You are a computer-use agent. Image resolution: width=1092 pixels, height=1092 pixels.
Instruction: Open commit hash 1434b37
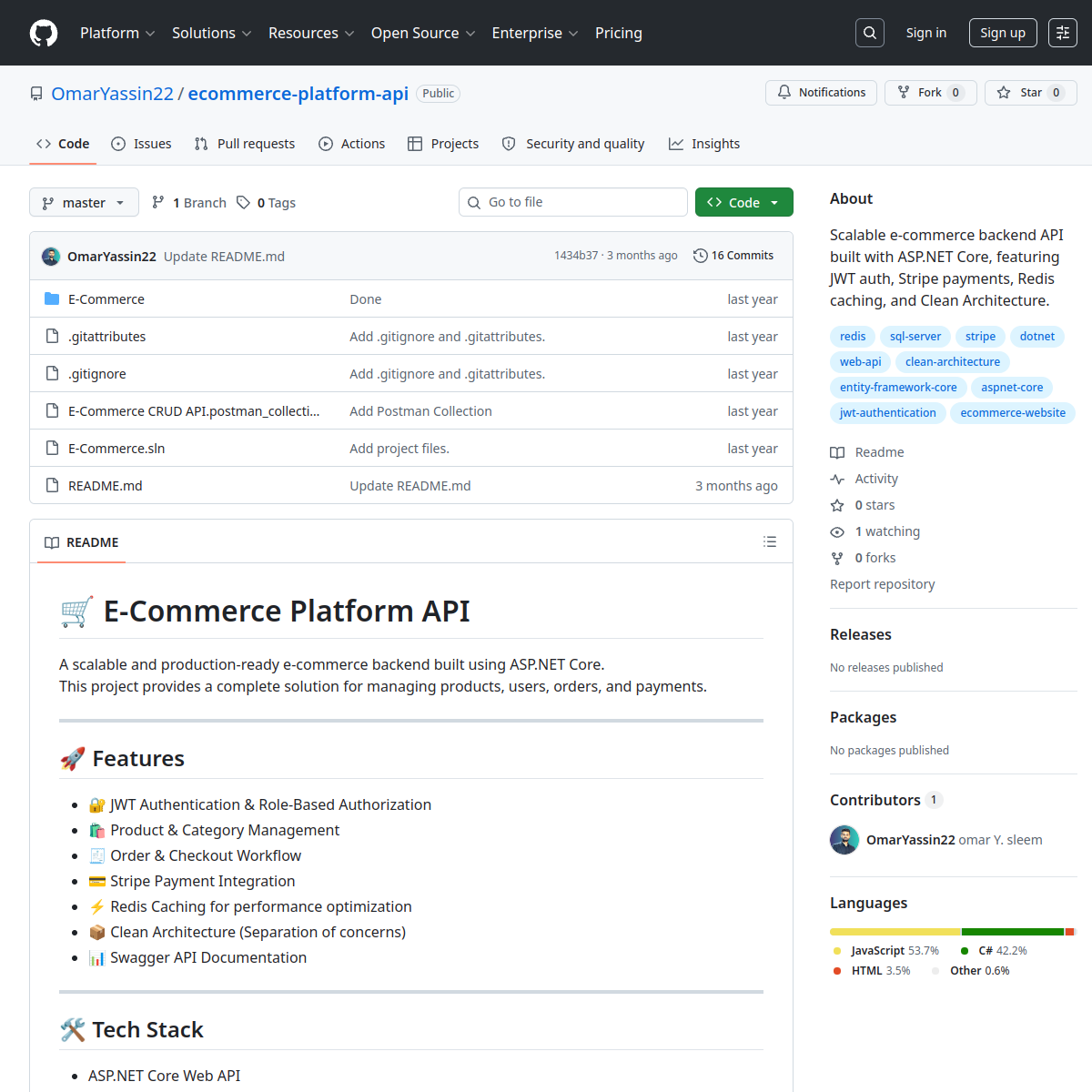click(576, 256)
